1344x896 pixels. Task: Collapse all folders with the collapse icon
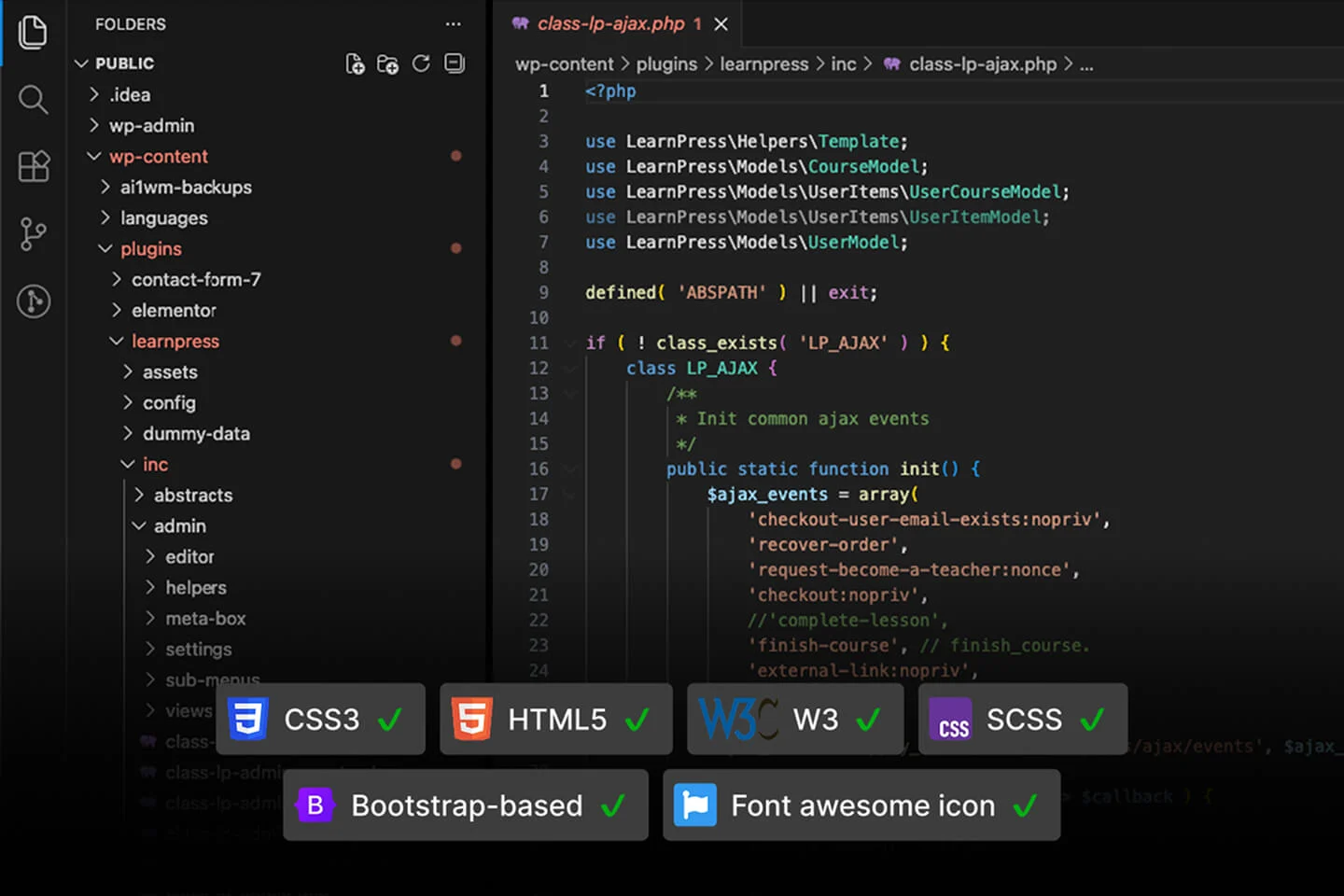pyautogui.click(x=454, y=63)
